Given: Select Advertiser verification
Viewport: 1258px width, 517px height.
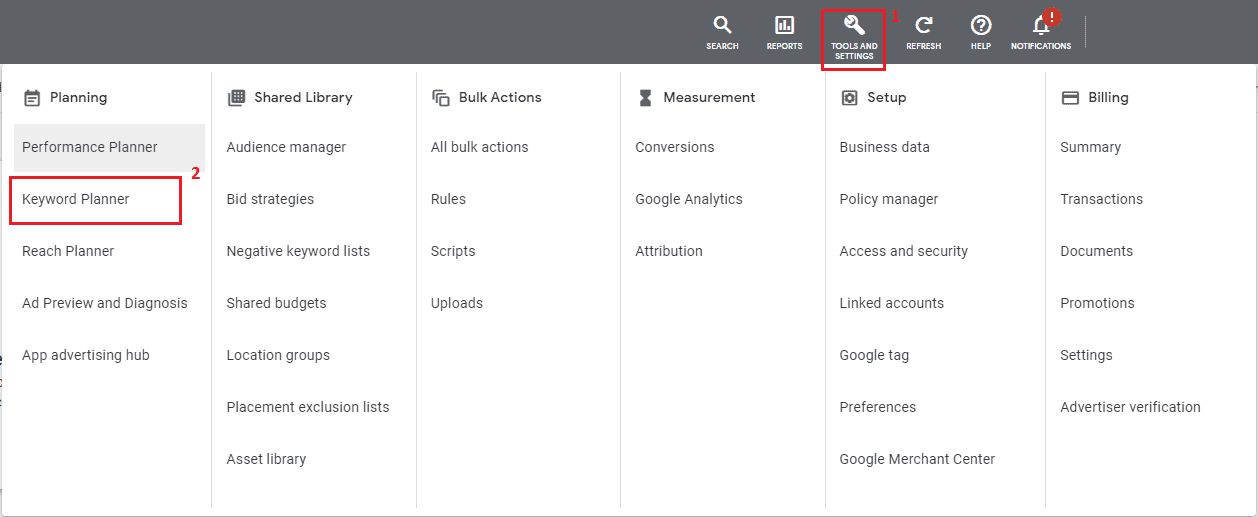Looking at the screenshot, I should pyautogui.click(x=1130, y=407).
